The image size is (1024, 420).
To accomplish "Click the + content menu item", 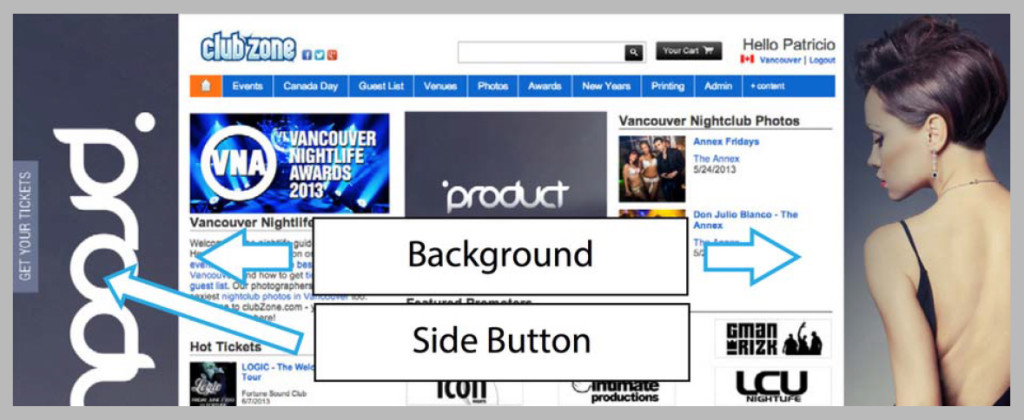I will pos(767,86).
